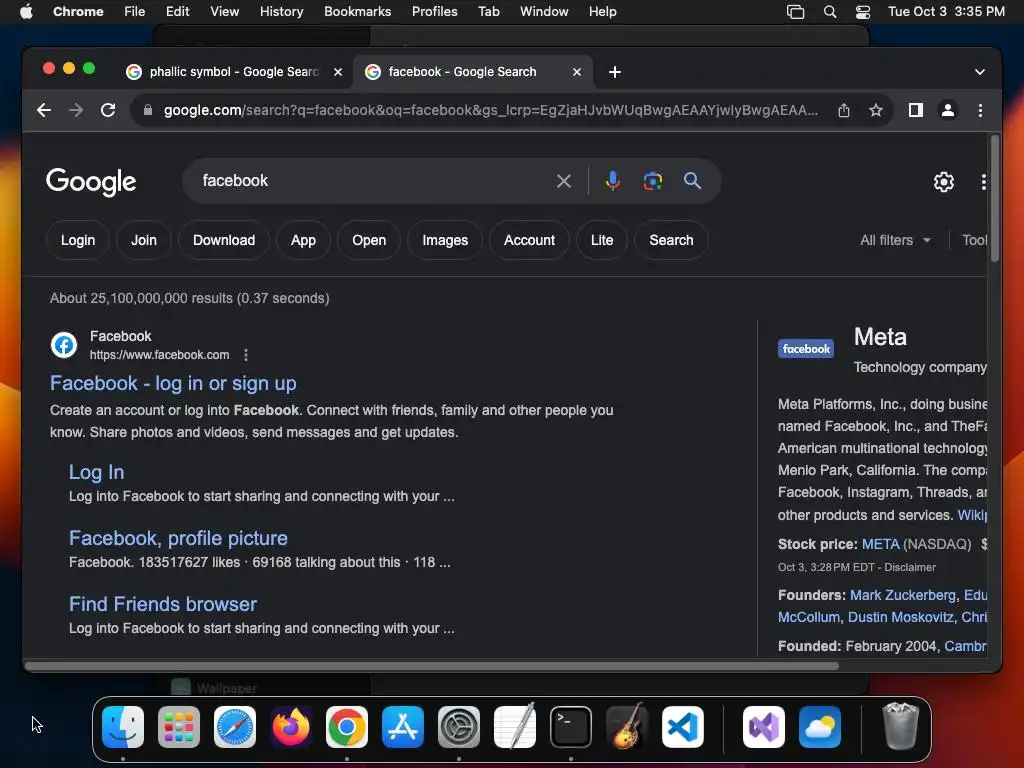This screenshot has width=1024, height=768.
Task: Click the Dustin Moskovitz link
Action: [901, 617]
